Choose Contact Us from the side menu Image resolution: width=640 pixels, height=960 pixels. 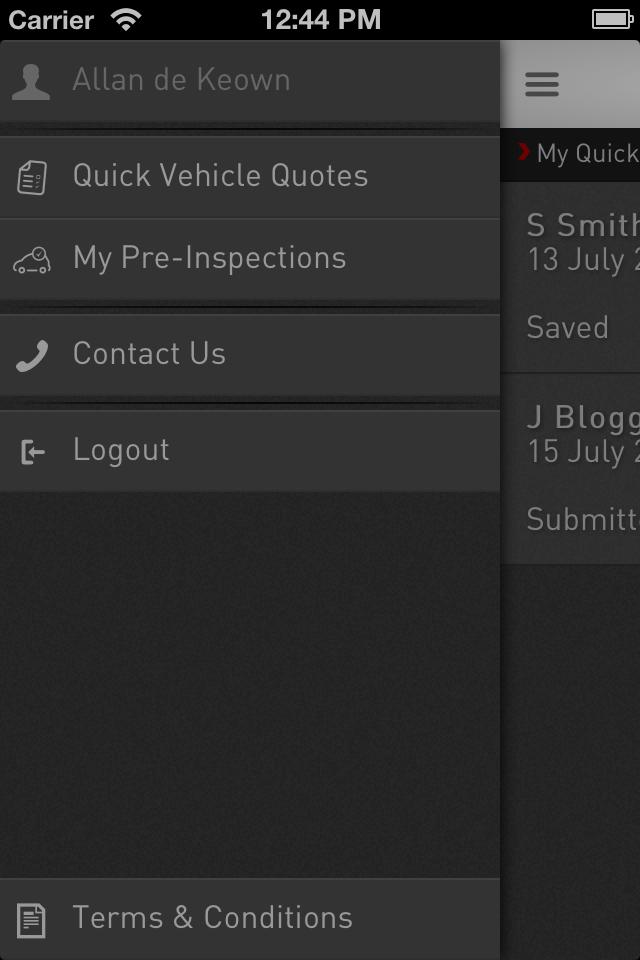[x=148, y=353]
